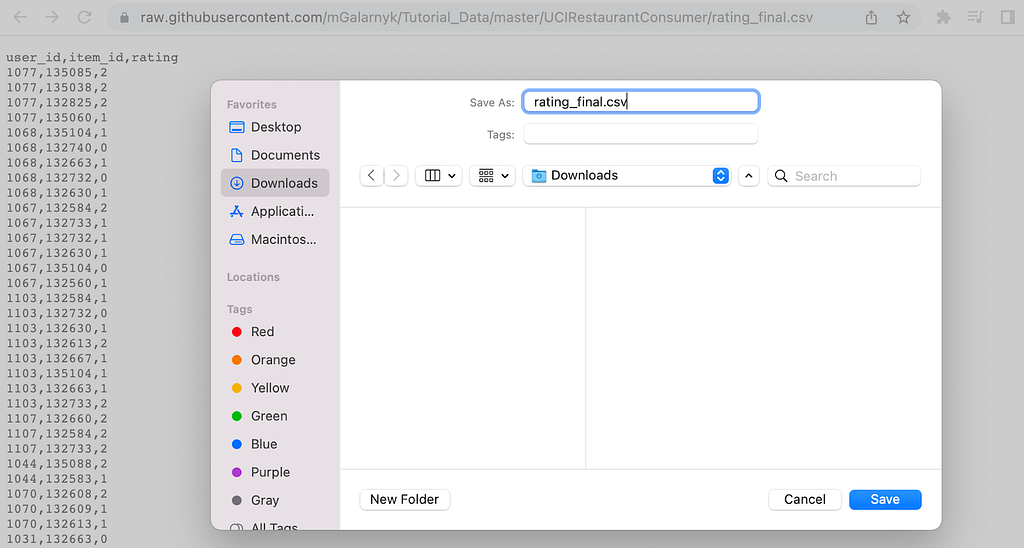Click the Favorites sidebar heading

point(251,105)
